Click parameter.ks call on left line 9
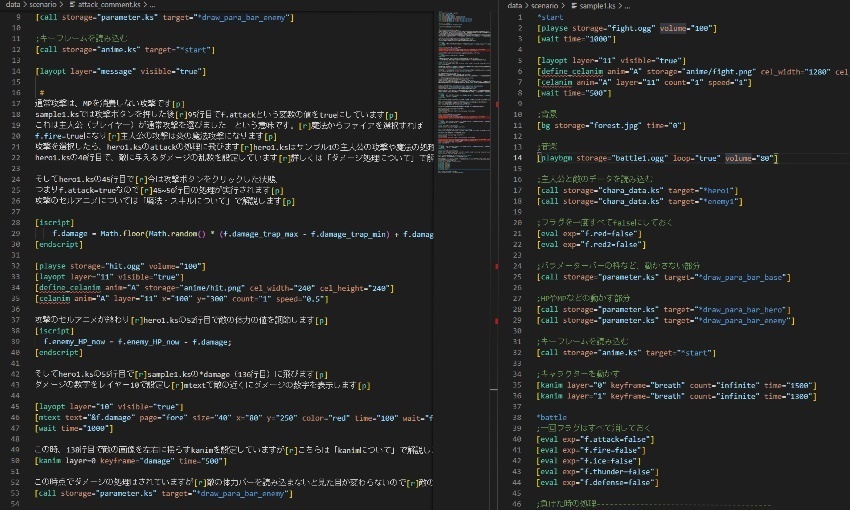The image size is (850, 510). 165,17
